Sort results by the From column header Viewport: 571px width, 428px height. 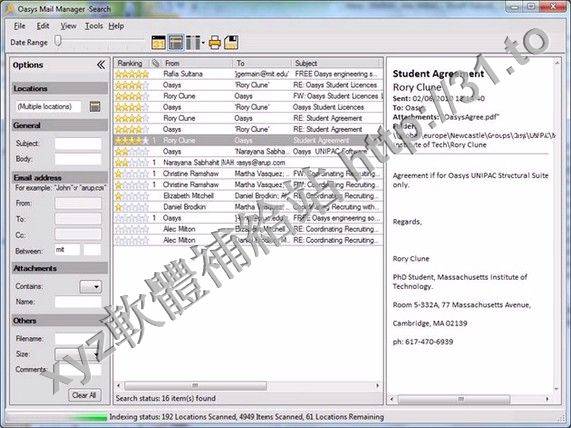[196, 63]
